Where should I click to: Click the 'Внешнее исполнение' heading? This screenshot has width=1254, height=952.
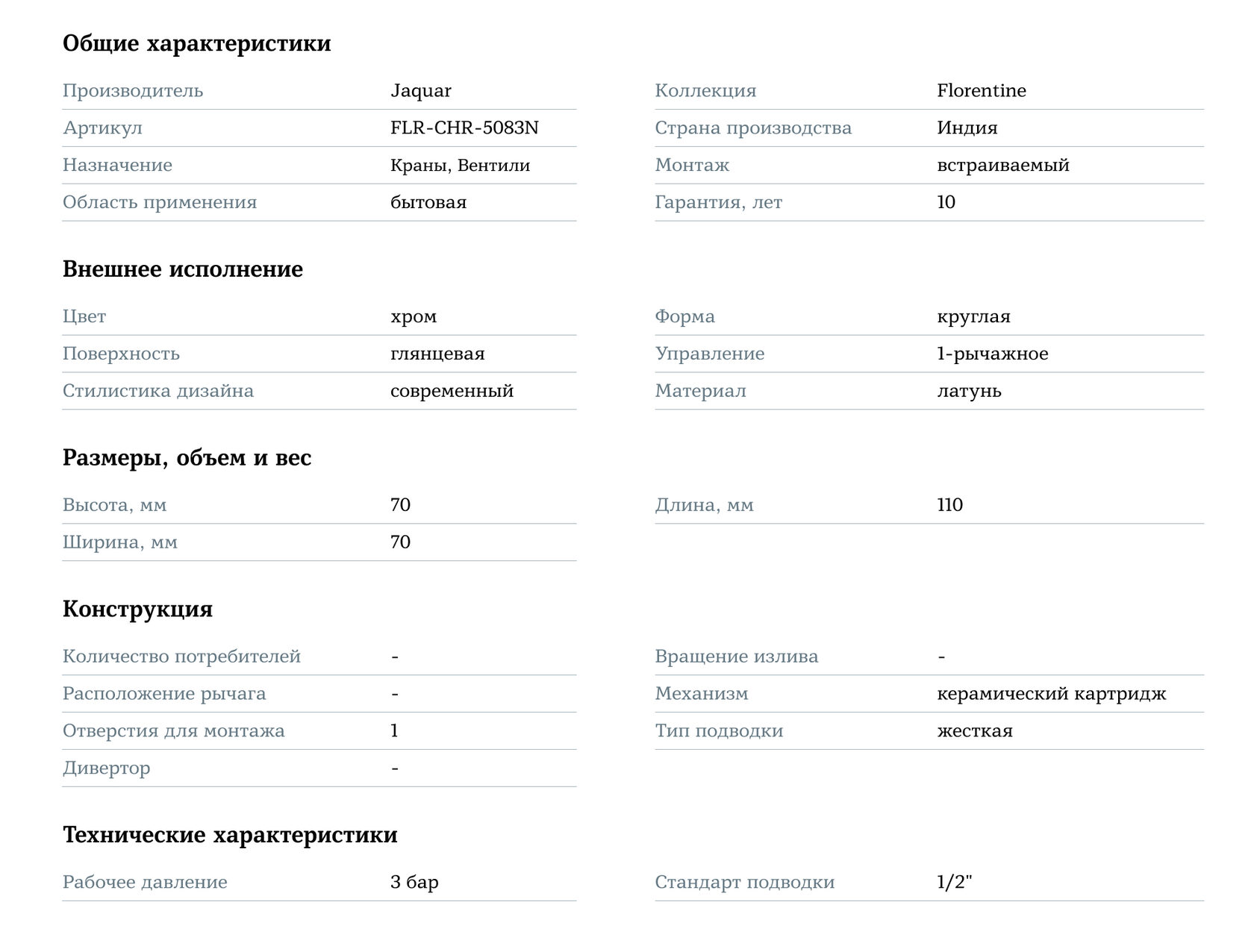tap(182, 269)
